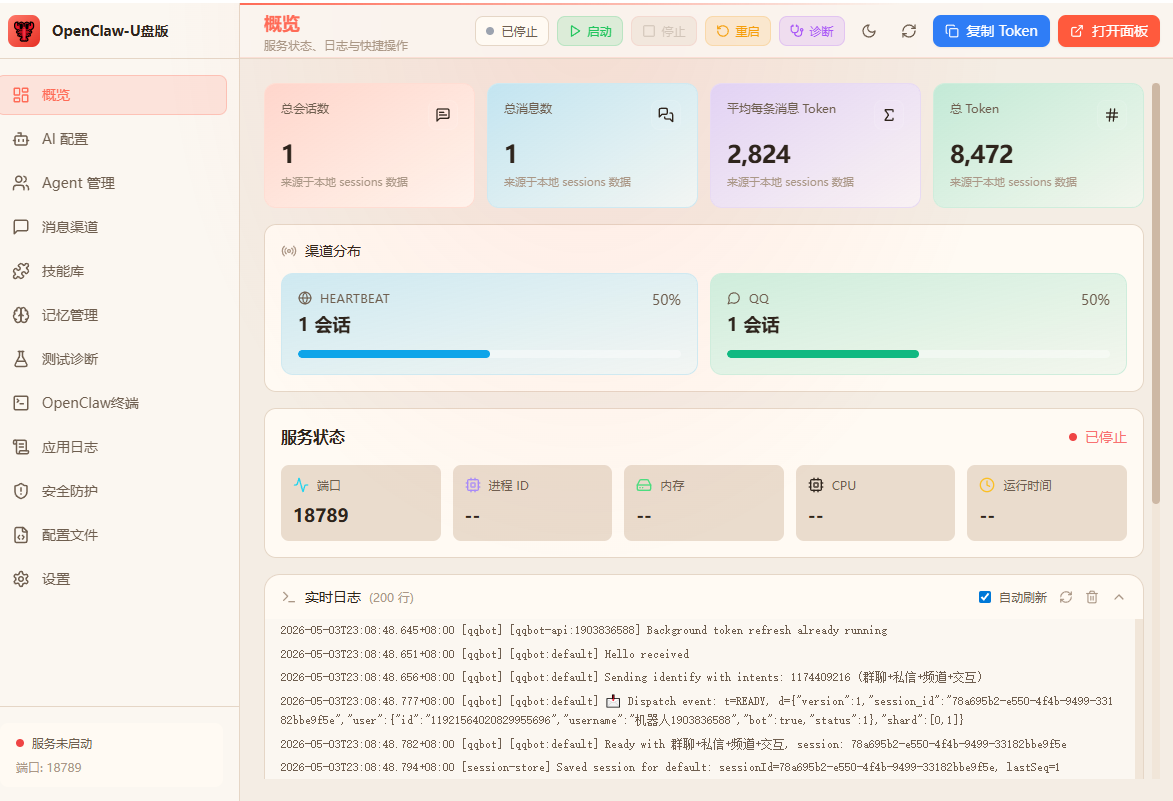
Task: Click the flask icon of 测试诊断
Action: click(x=21, y=360)
